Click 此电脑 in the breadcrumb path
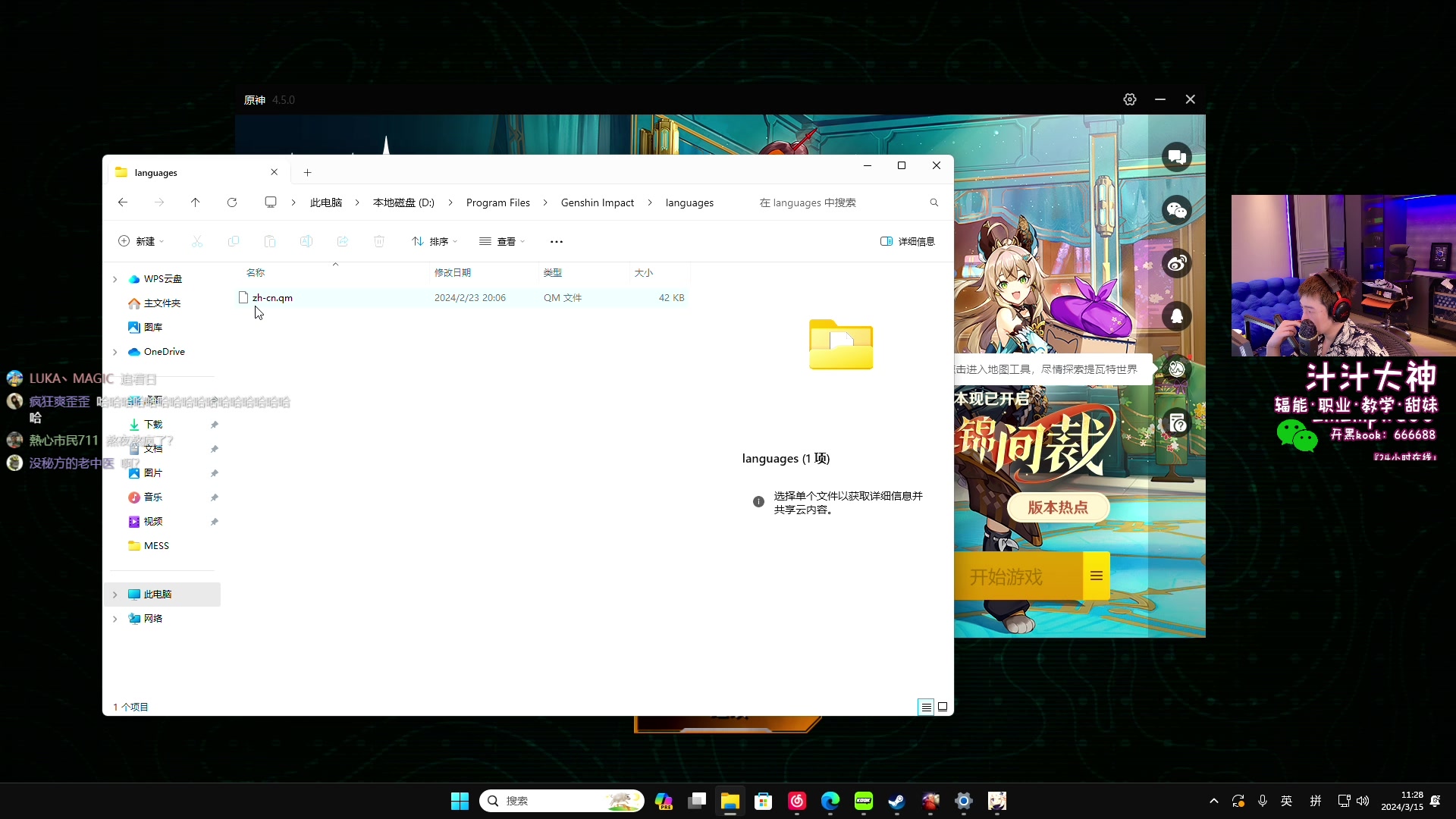Viewport: 1456px width, 819px height. tap(326, 202)
